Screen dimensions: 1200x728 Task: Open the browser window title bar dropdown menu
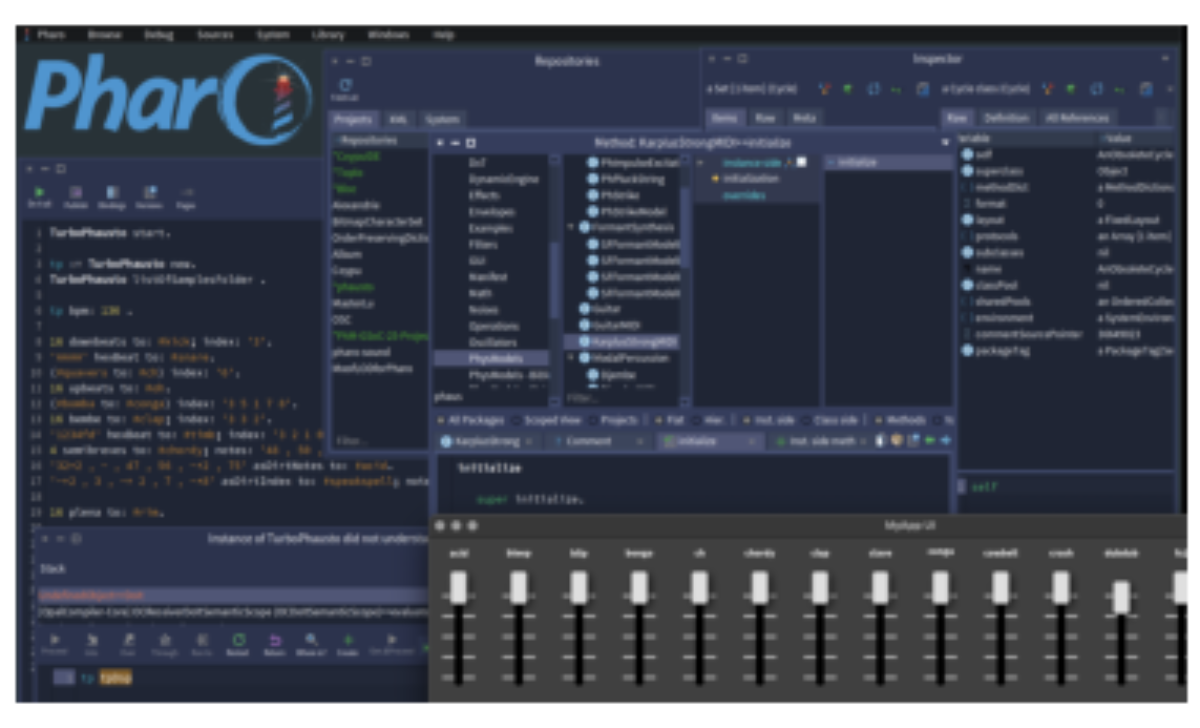945,143
